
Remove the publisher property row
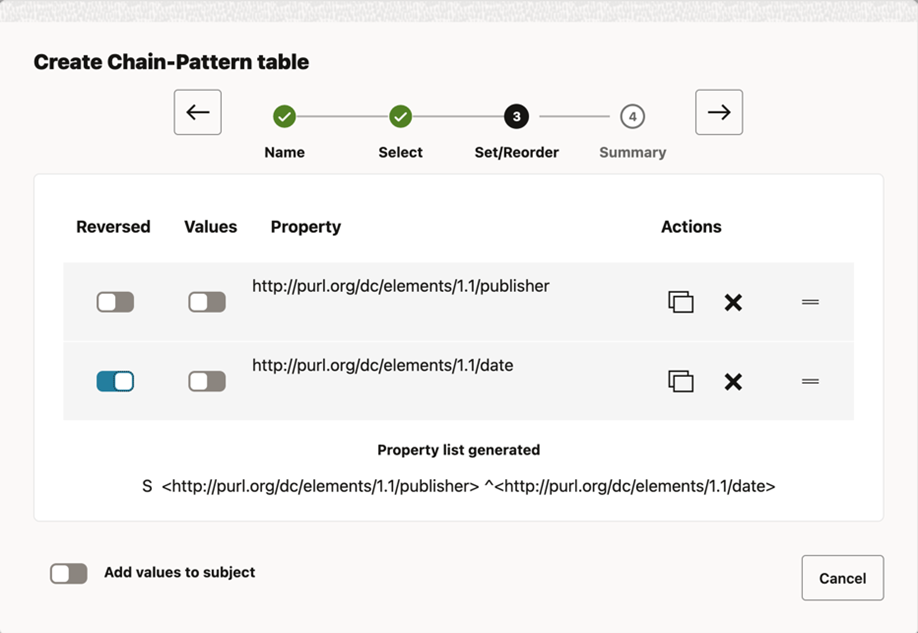tap(733, 302)
